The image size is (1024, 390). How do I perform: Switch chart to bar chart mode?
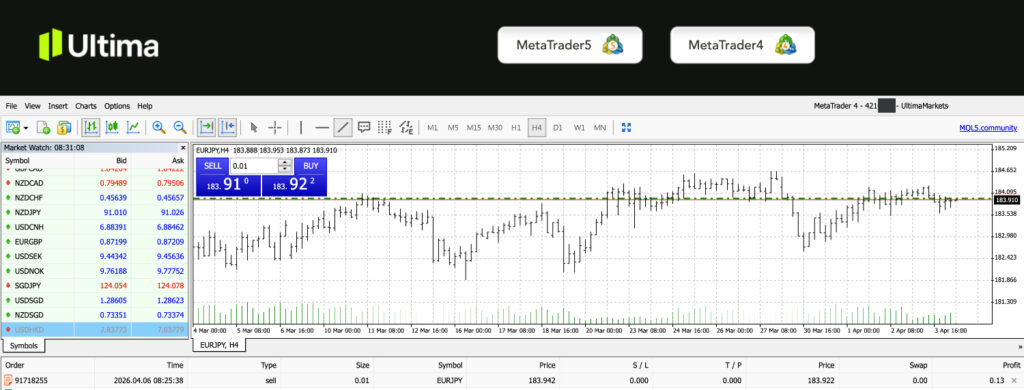pos(90,127)
